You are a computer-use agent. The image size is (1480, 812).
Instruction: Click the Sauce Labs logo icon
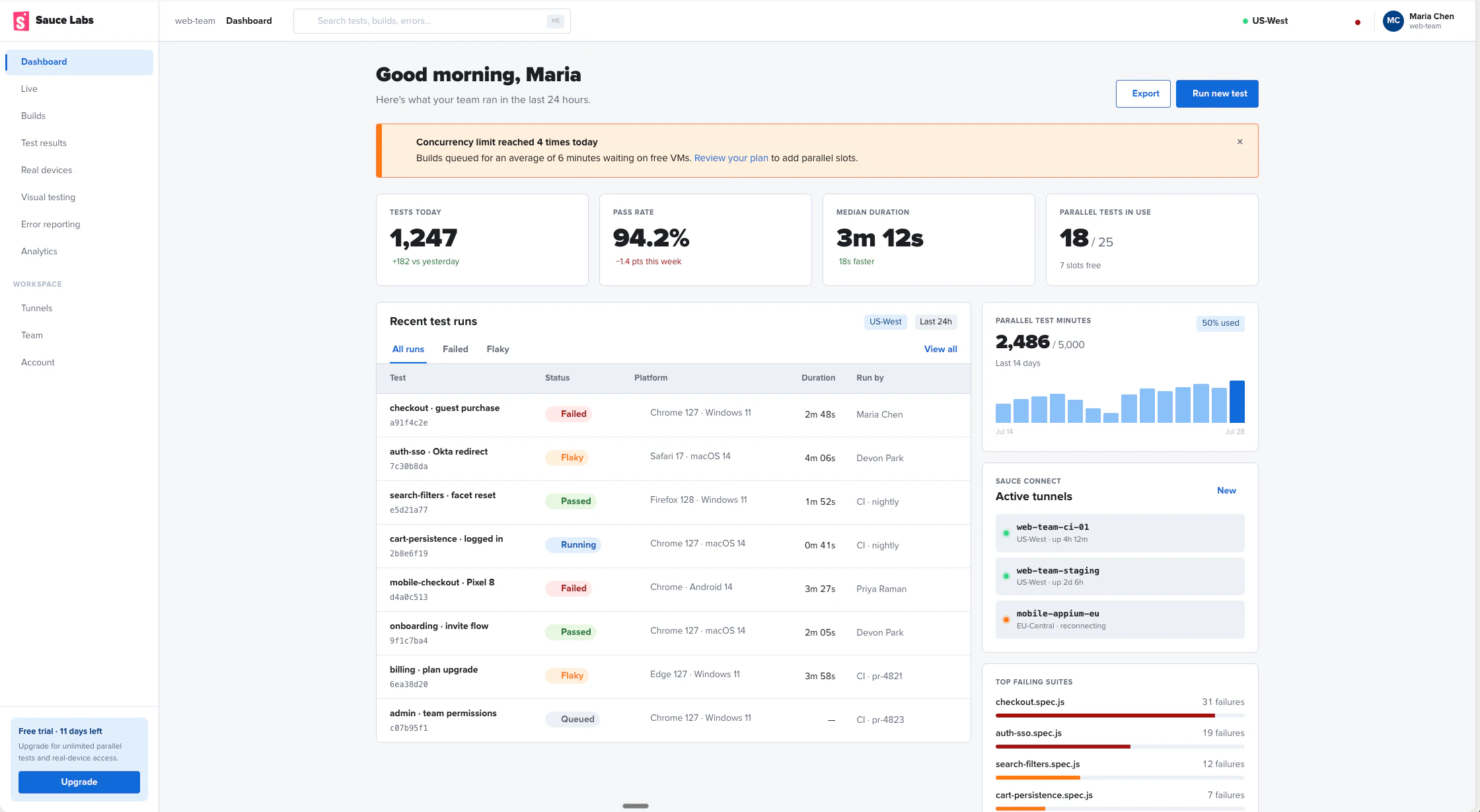pos(21,21)
